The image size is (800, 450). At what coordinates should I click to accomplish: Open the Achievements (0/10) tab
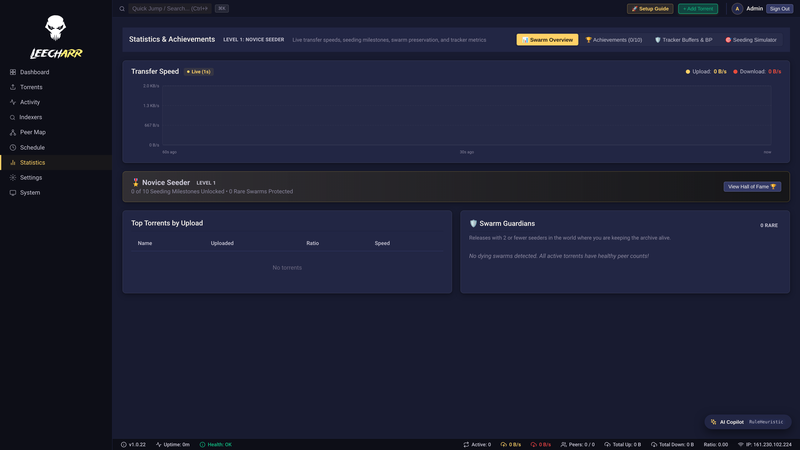pos(614,40)
